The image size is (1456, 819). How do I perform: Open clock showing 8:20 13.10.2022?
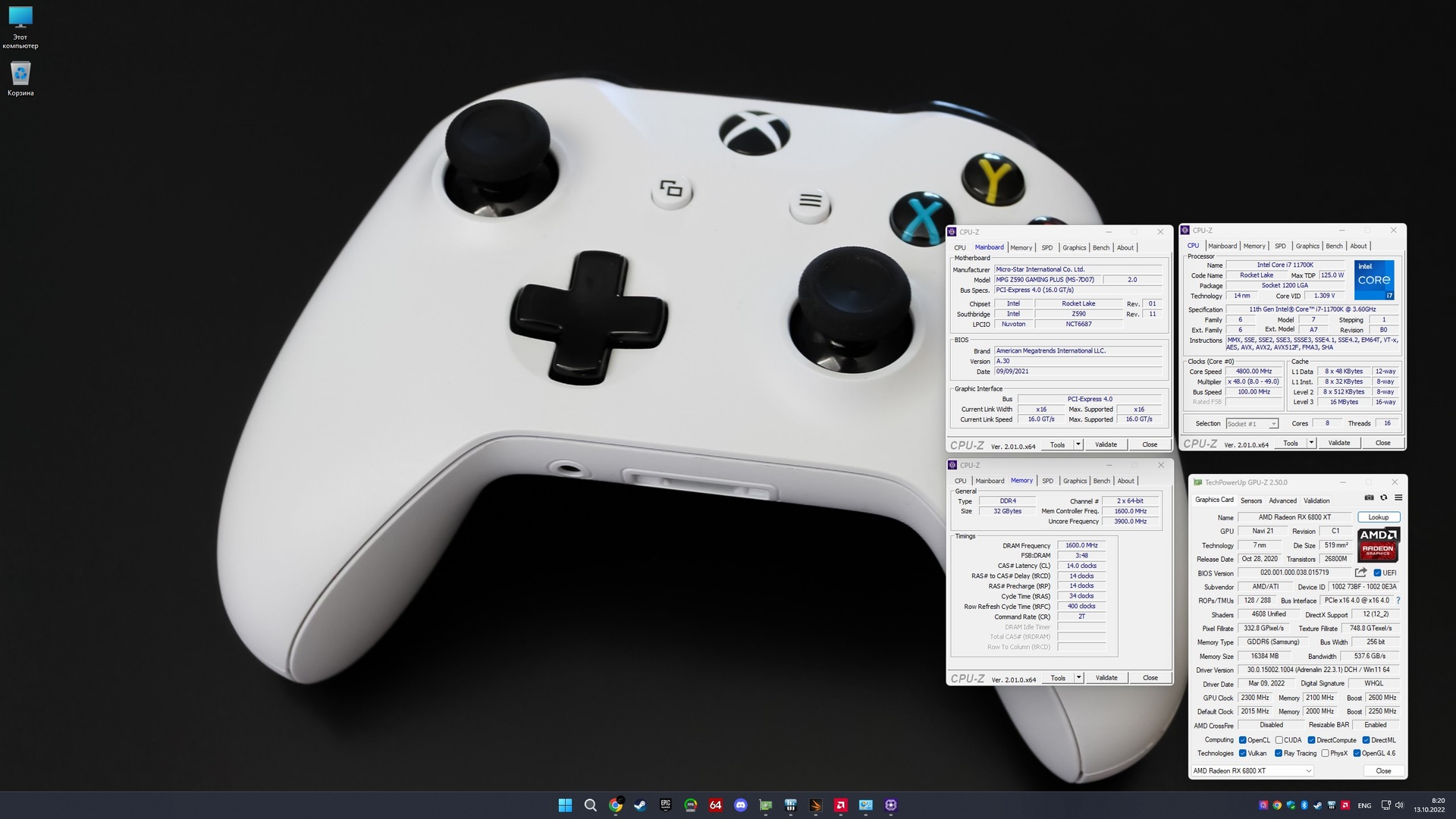click(x=1429, y=805)
